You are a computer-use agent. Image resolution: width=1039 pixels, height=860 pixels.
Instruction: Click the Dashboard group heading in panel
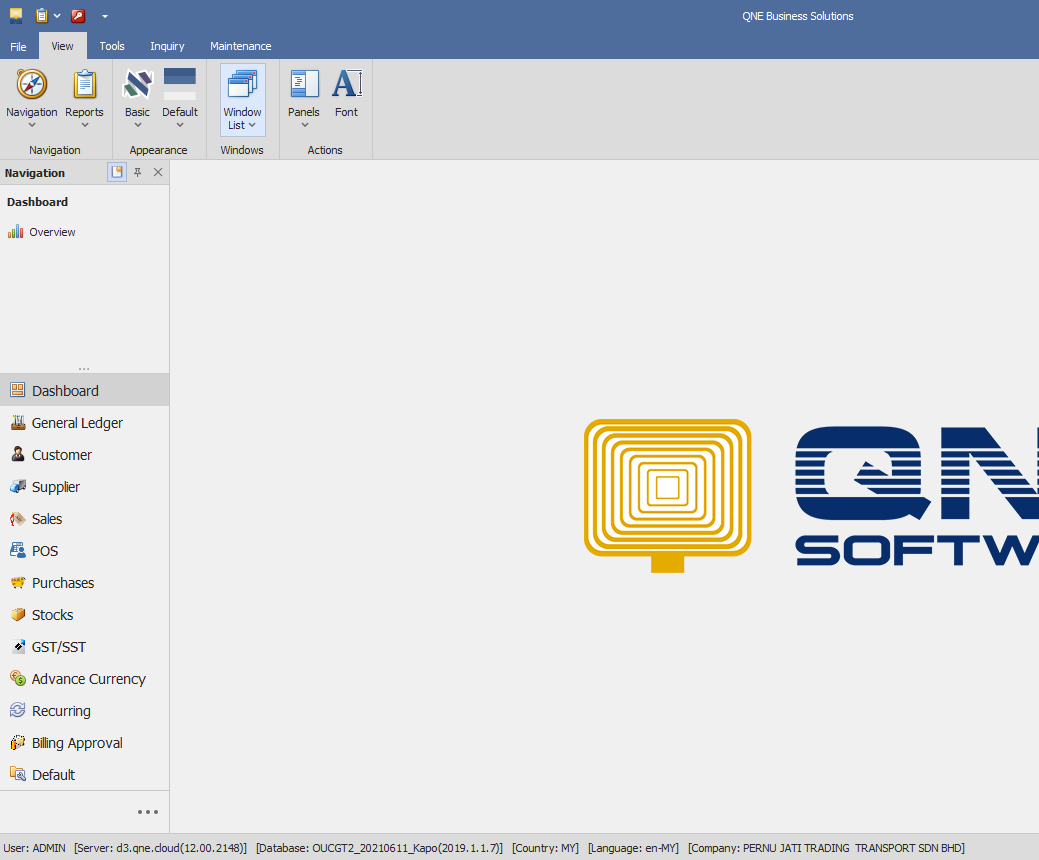coord(37,201)
